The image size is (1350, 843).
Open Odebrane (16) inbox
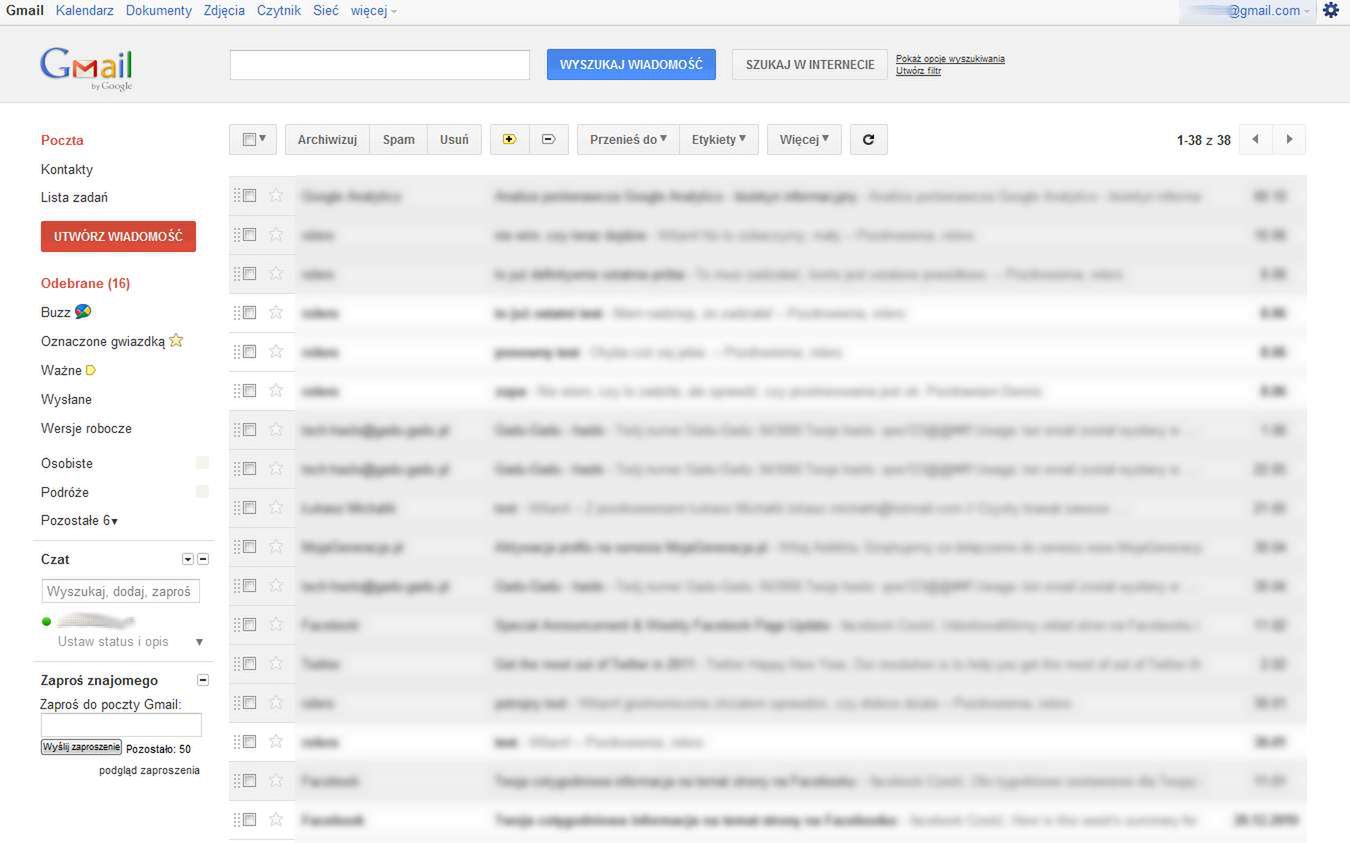tap(85, 284)
